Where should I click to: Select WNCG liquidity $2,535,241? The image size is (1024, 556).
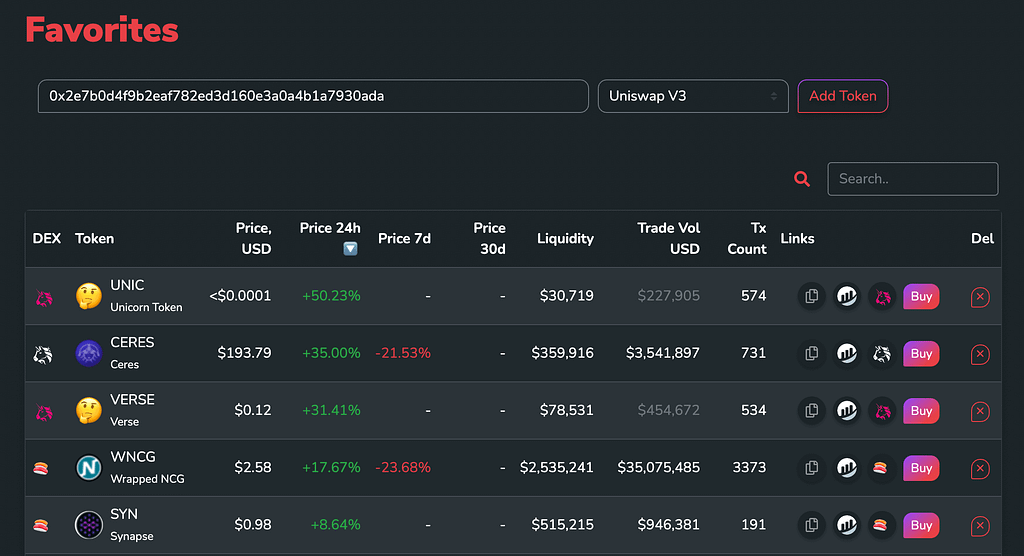click(x=556, y=468)
